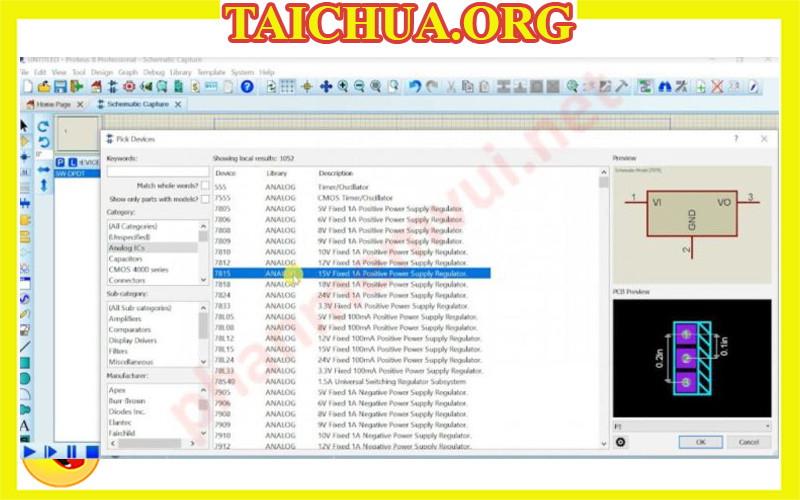Viewport: 800px width, 500px height.
Task: Click the OK button
Action: tap(700, 441)
